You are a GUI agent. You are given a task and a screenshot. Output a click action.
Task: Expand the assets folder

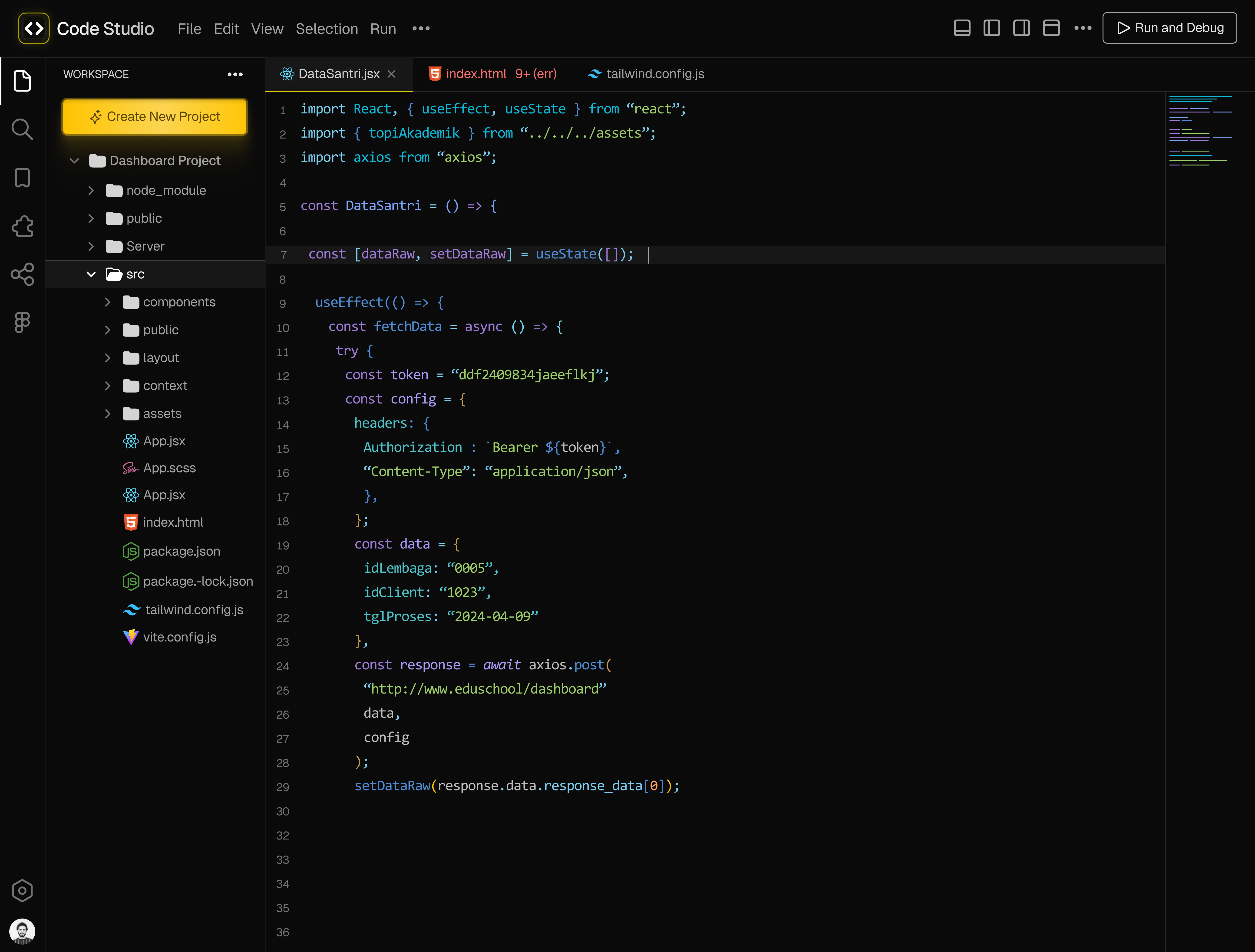point(108,413)
